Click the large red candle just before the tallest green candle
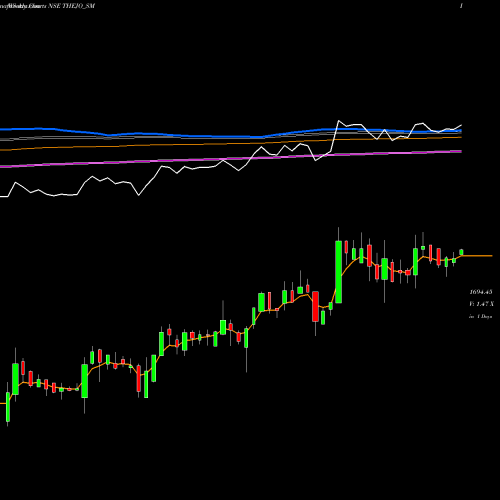This screenshot has width=500, height=500. point(315,306)
